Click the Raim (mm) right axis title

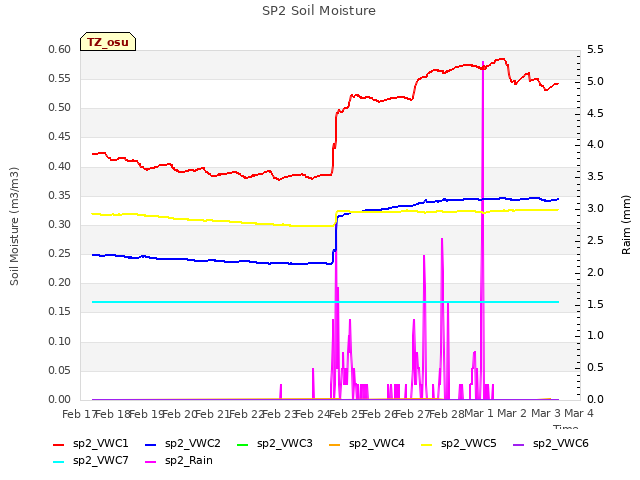click(626, 225)
